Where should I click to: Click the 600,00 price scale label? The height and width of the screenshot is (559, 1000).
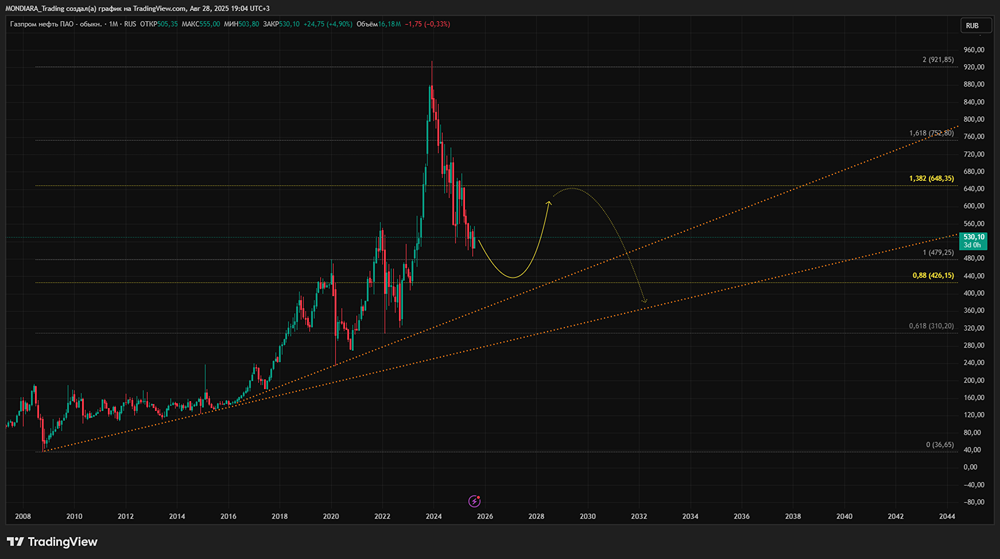click(974, 206)
